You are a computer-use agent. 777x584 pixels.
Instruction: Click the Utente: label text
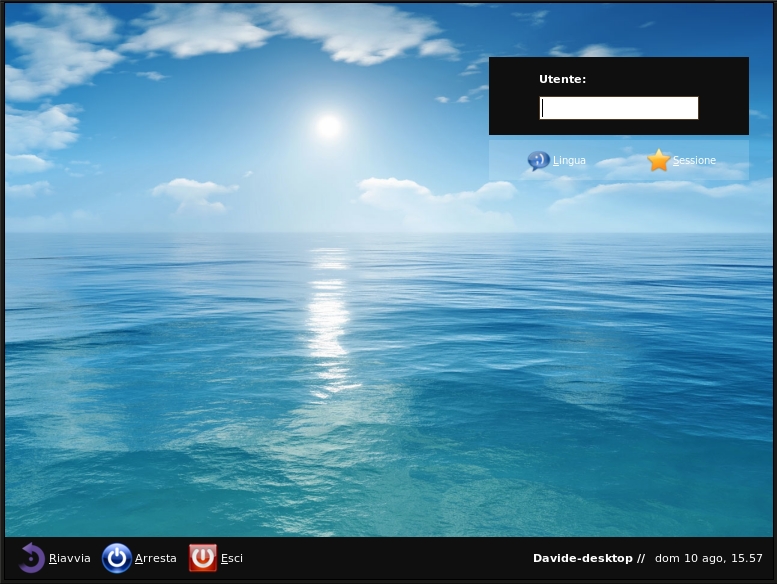click(x=562, y=79)
